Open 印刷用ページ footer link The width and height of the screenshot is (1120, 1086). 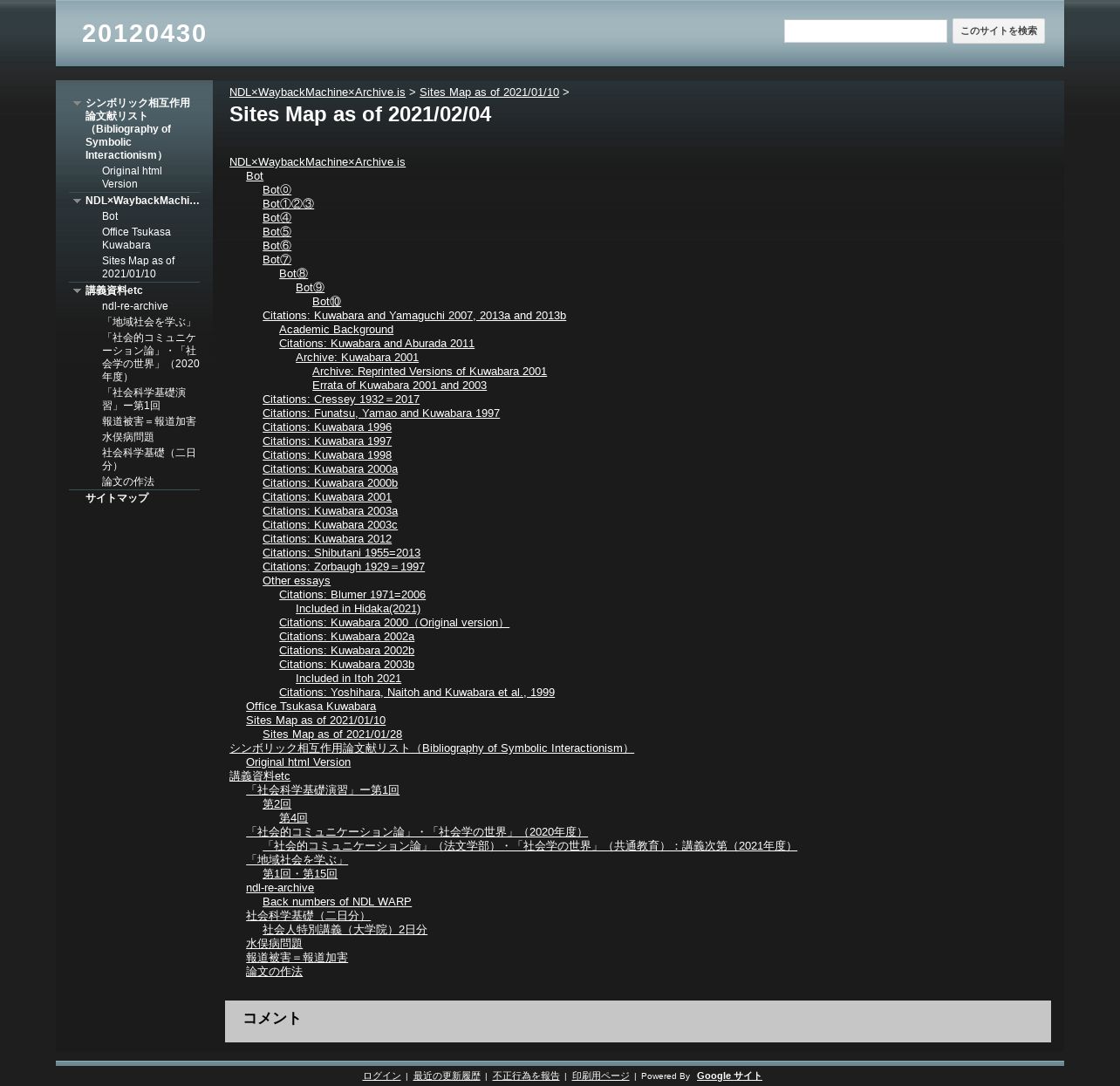[x=601, y=1076]
